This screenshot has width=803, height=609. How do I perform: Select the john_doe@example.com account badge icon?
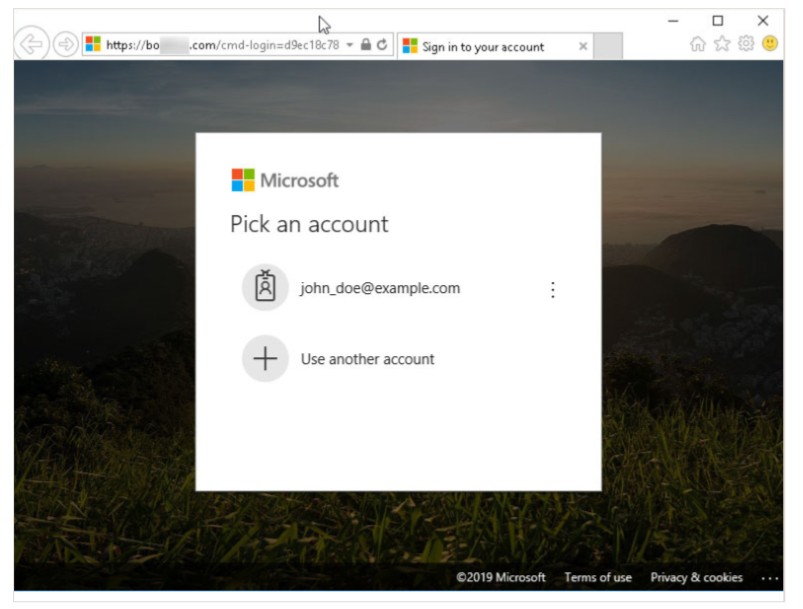pyautogui.click(x=265, y=287)
